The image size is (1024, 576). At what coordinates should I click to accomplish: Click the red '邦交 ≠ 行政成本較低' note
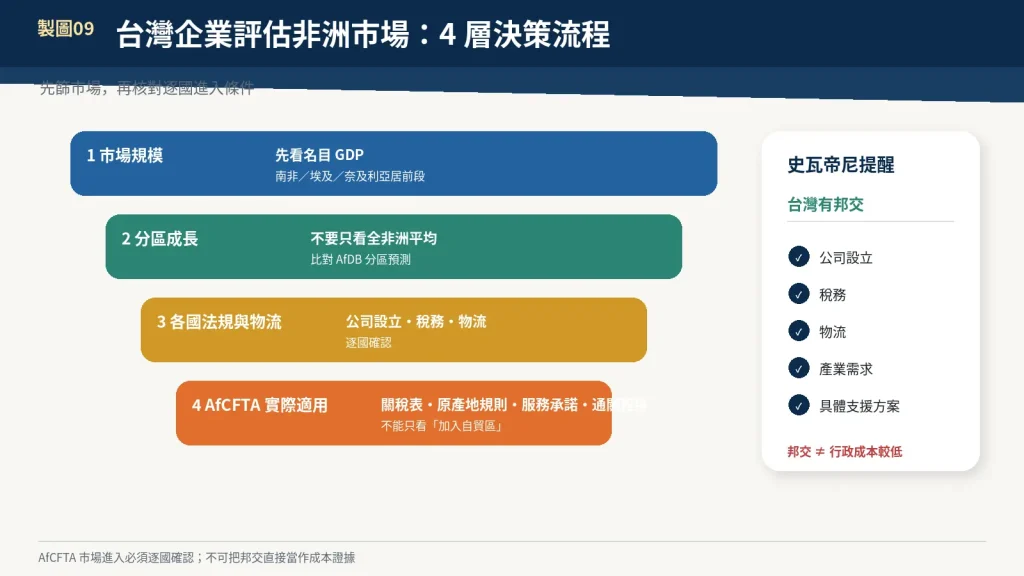(844, 451)
